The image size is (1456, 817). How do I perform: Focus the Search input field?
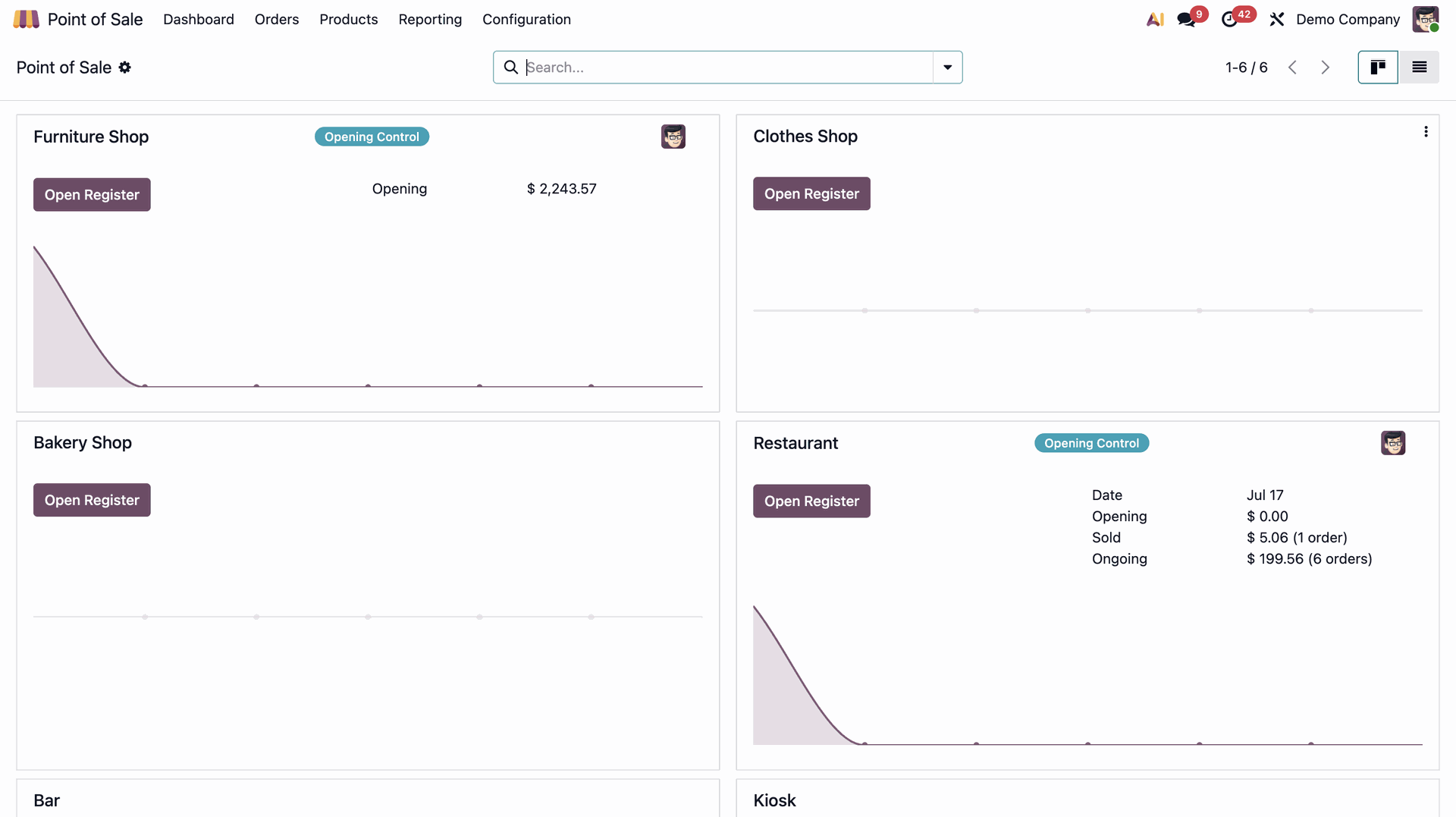point(728,68)
